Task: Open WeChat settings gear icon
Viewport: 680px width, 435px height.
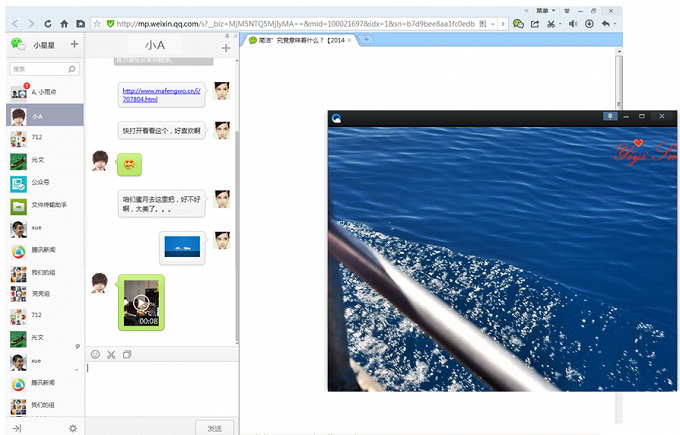Action: coord(72,428)
